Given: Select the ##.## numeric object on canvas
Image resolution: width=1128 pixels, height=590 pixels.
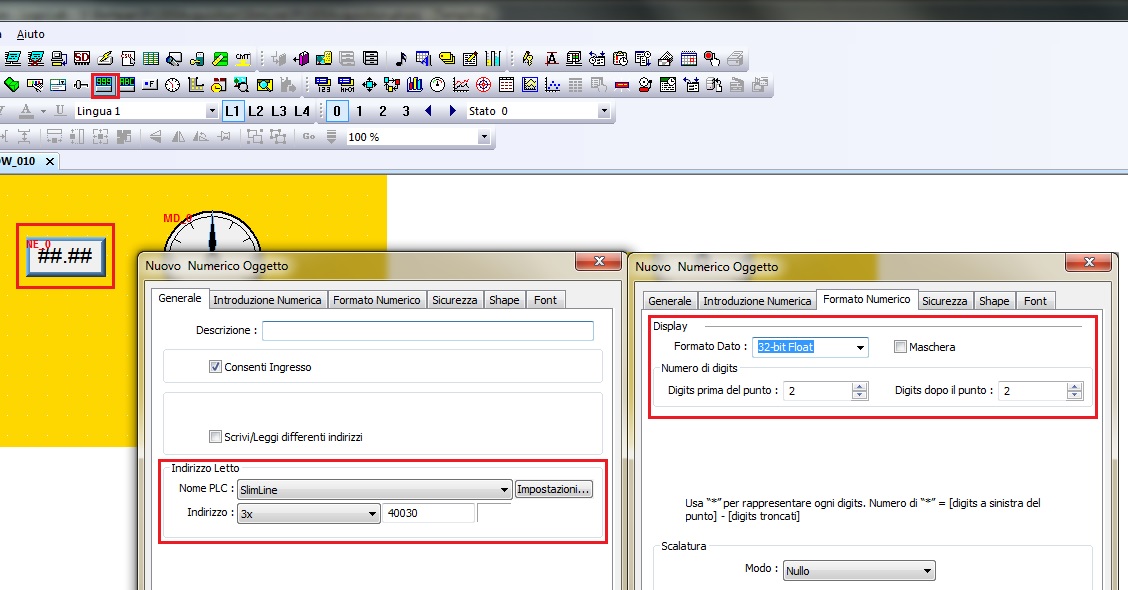Looking at the screenshot, I should point(65,255).
